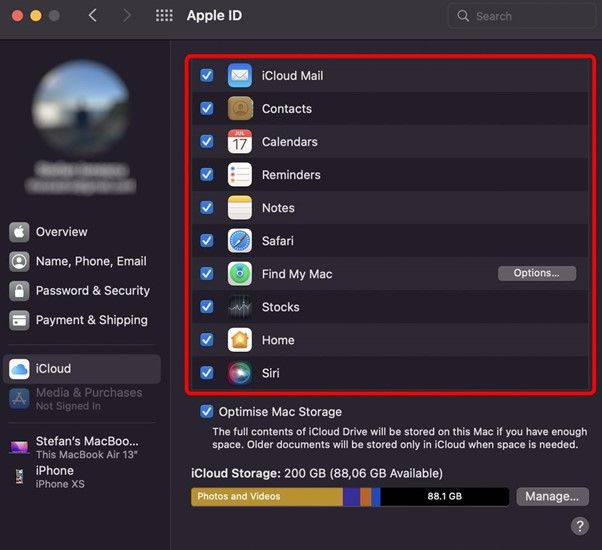Click the Siri icon in the list
Screen dimensions: 602x550
pyautogui.click(x=239, y=373)
